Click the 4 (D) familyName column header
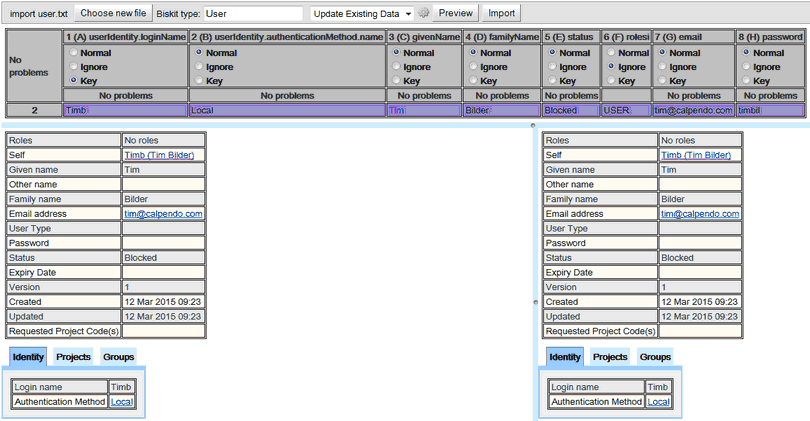Screen dimensions: 810x421 click(501, 37)
